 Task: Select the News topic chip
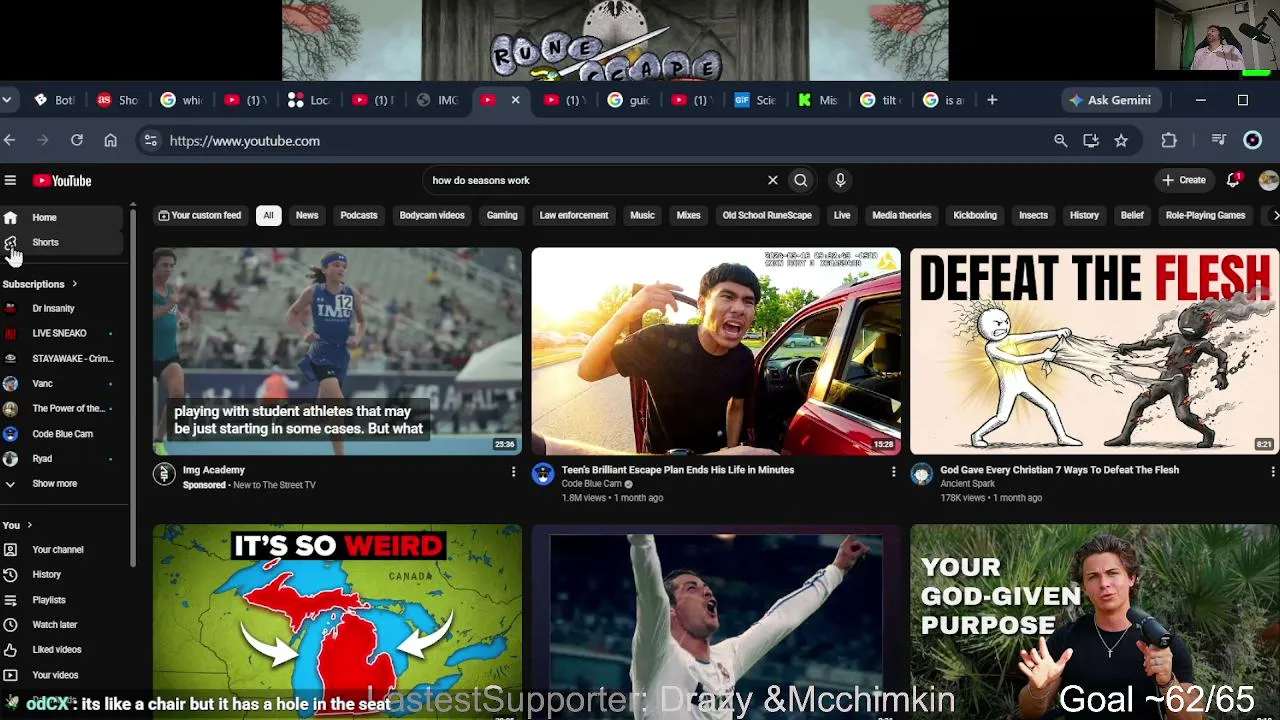click(x=307, y=215)
